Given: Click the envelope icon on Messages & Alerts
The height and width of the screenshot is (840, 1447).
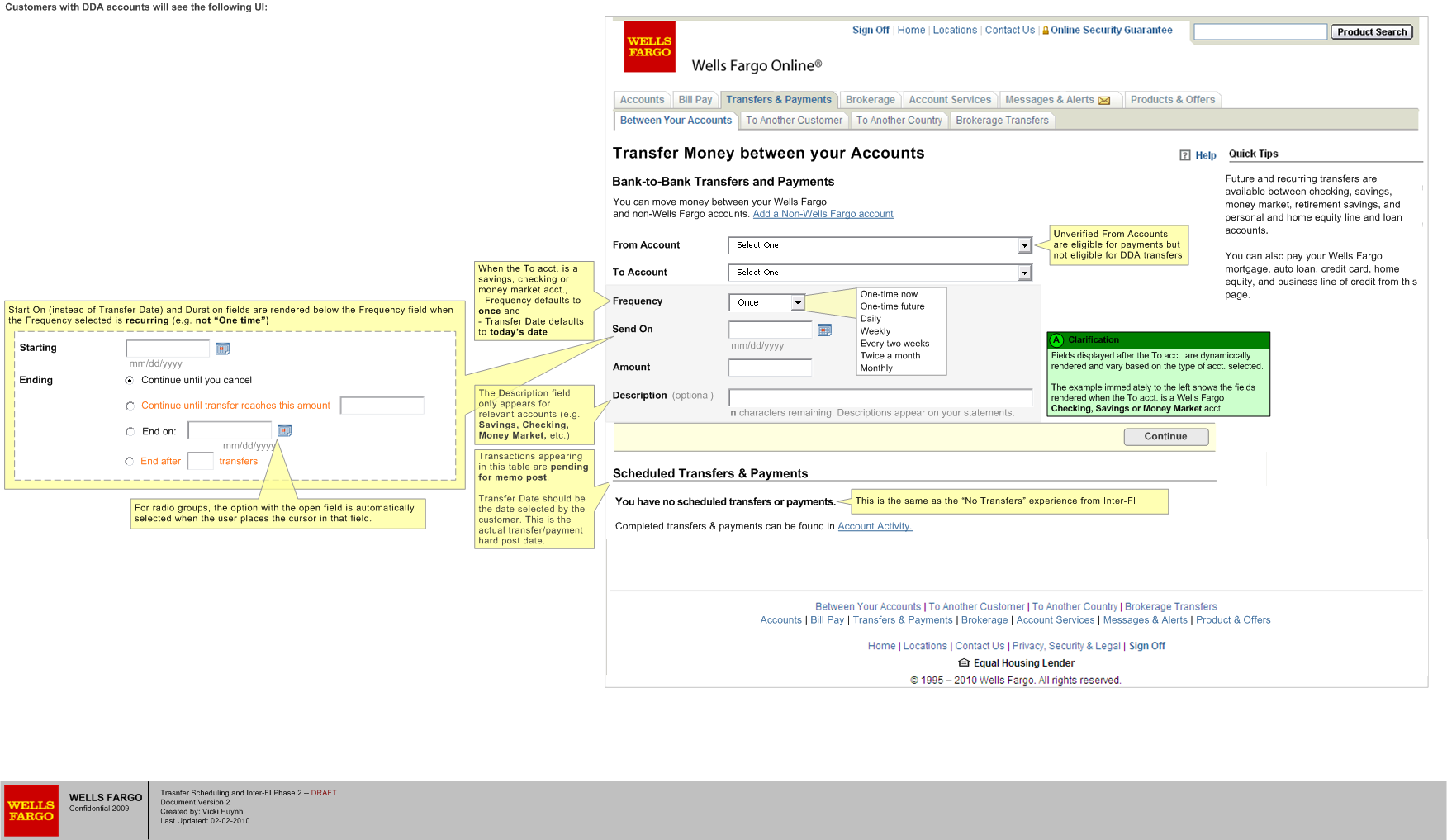Looking at the screenshot, I should pyautogui.click(x=1104, y=101).
